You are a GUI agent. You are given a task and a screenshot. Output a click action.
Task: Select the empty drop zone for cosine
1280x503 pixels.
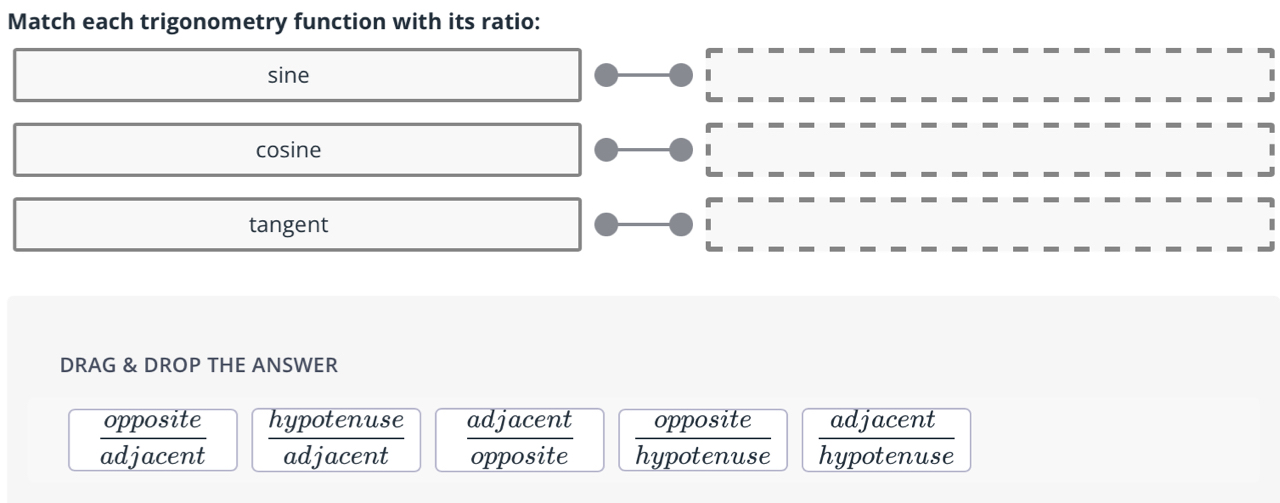pos(989,150)
